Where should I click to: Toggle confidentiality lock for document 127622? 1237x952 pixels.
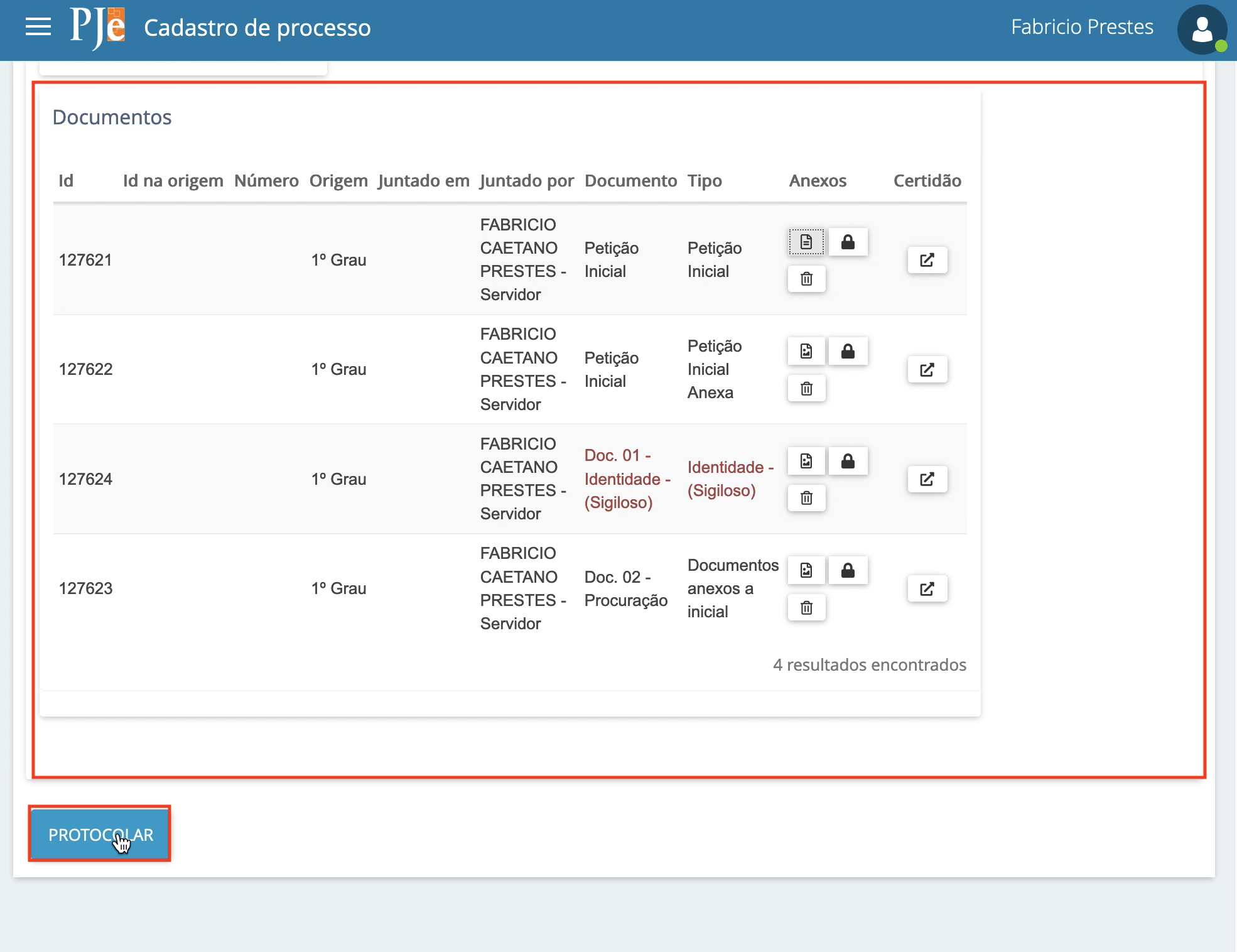coord(848,351)
